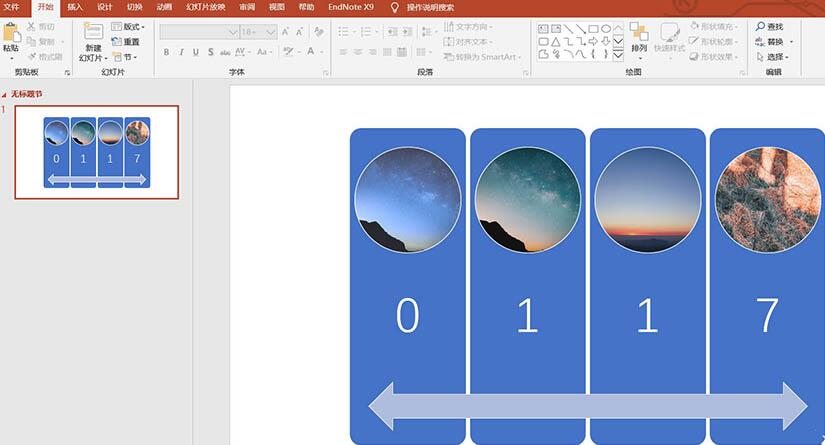The height and width of the screenshot is (445, 825).
Task: Open the Align Text (对齐文本) dropdown
Action: (468, 42)
